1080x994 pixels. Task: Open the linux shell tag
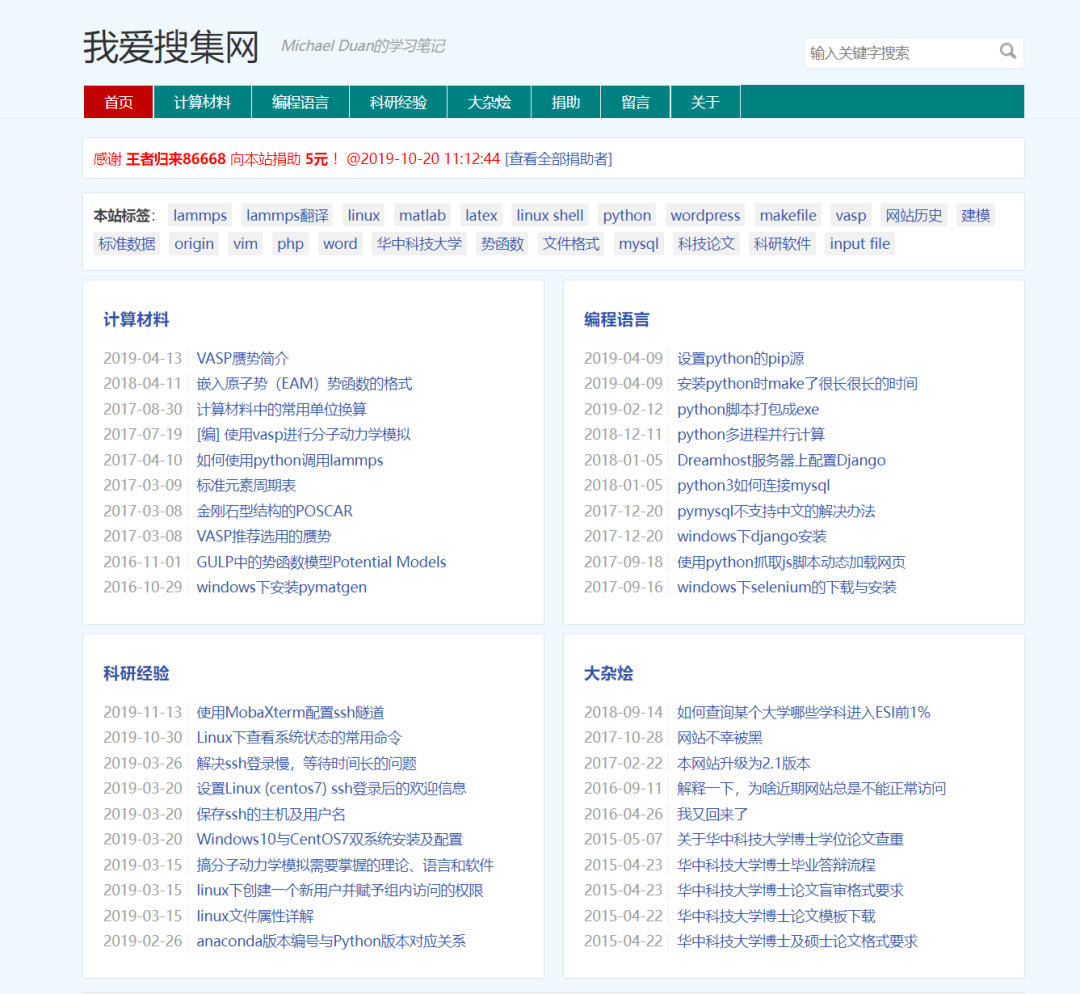pyautogui.click(x=550, y=216)
